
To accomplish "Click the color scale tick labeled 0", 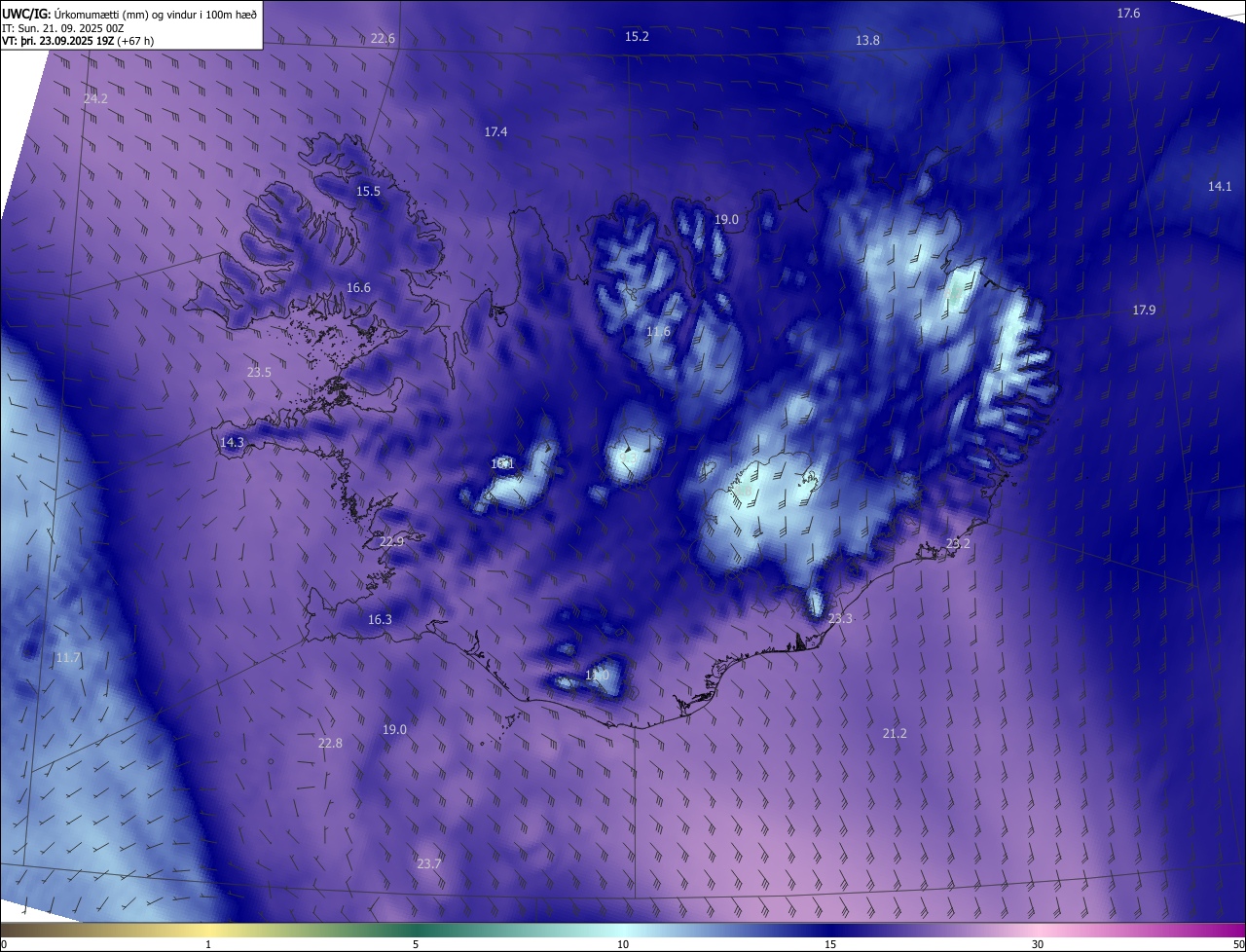I will pyautogui.click(x=4, y=944).
